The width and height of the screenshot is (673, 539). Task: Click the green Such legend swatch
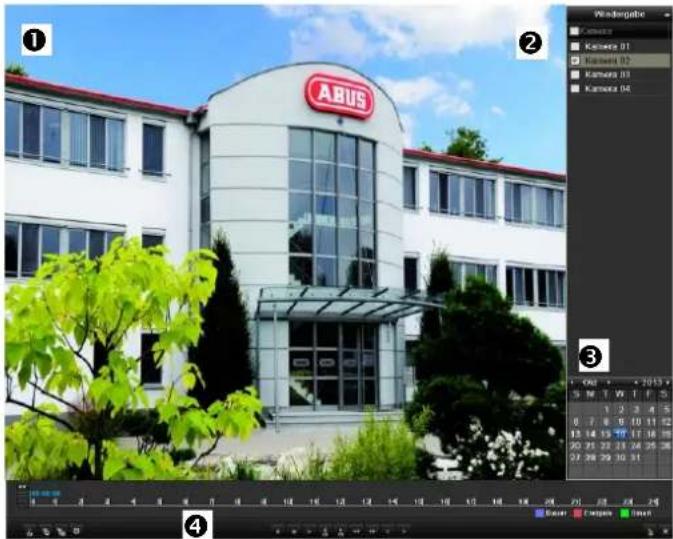[x=624, y=513]
